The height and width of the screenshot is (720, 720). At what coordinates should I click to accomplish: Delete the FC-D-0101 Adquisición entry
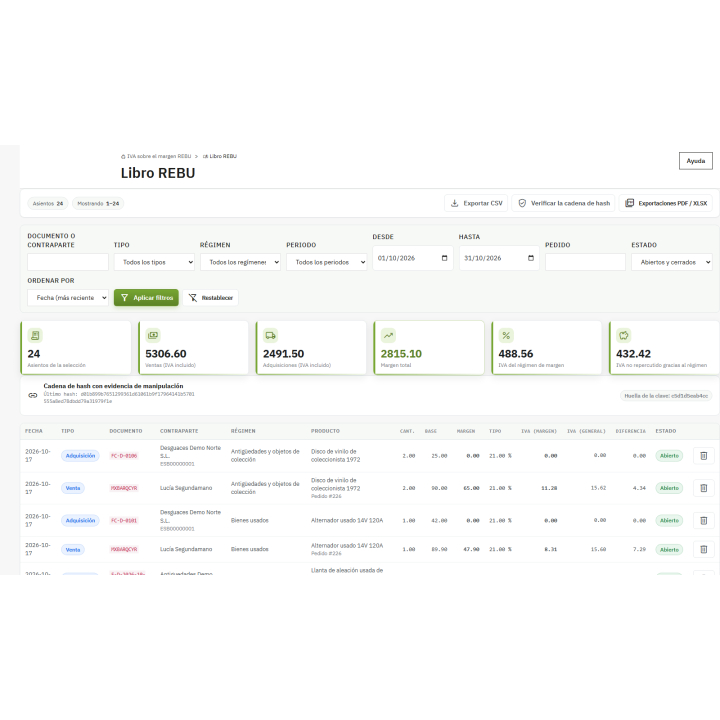point(703,521)
